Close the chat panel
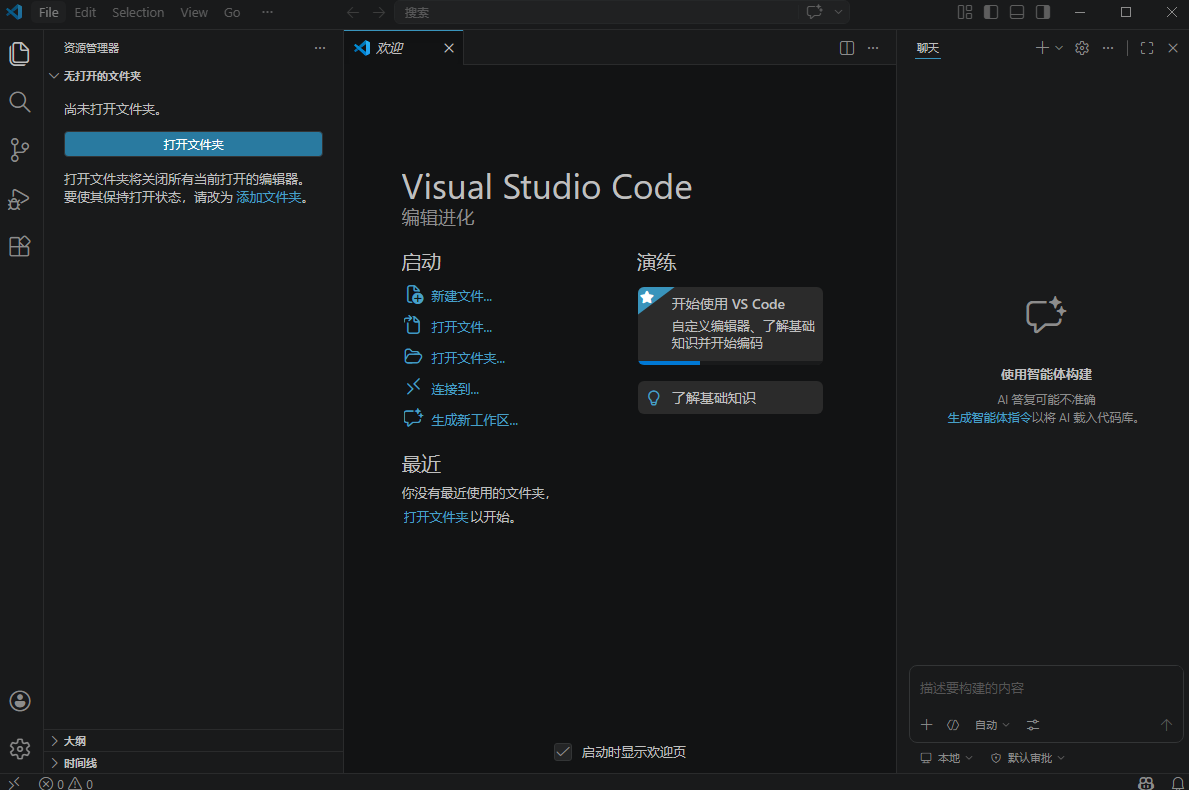This screenshot has width=1189, height=790. coord(1173,48)
